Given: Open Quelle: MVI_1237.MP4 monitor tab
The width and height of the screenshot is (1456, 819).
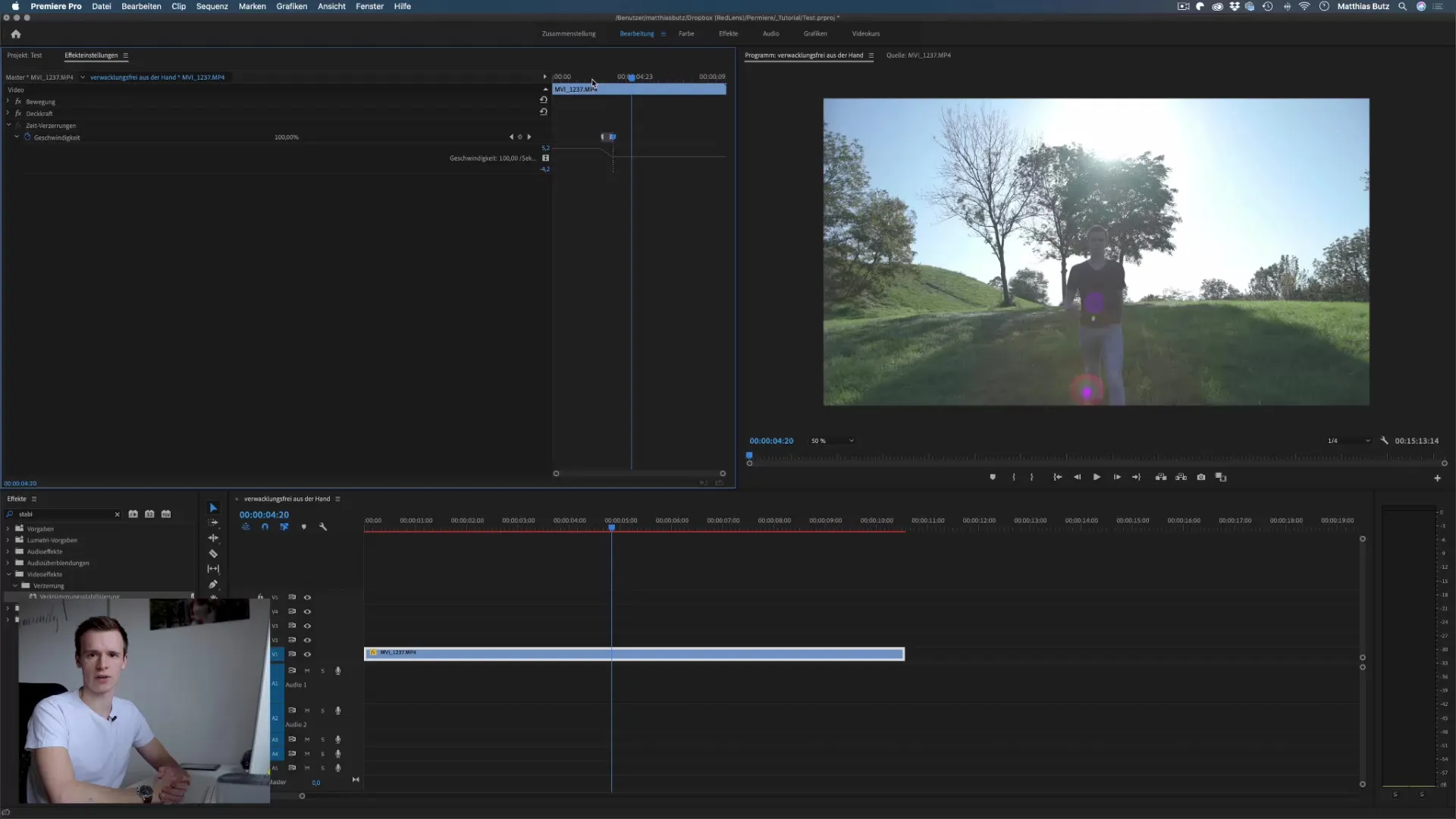Looking at the screenshot, I should click(918, 55).
